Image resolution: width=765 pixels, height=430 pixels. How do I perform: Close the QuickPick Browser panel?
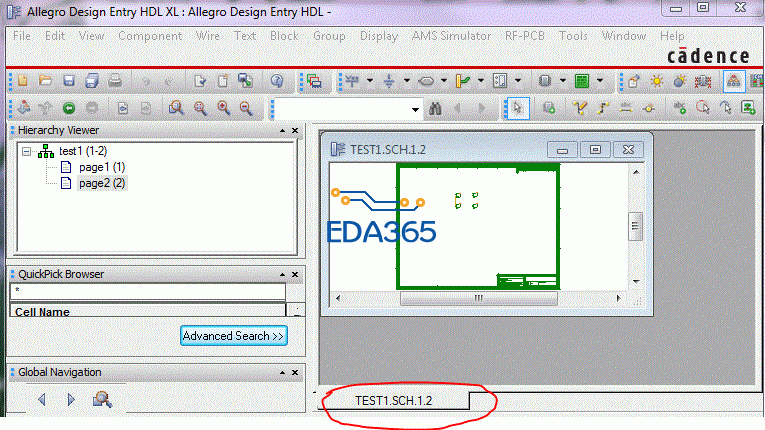point(295,275)
